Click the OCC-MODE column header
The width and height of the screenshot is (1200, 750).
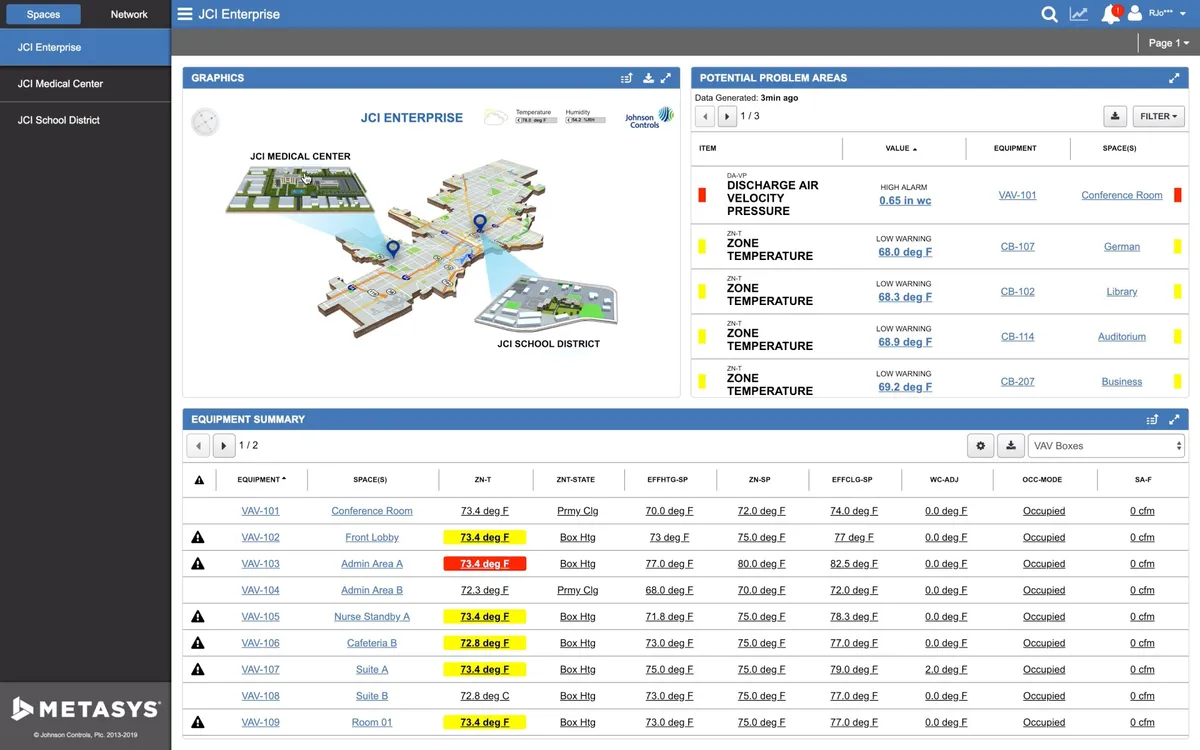[1043, 480]
